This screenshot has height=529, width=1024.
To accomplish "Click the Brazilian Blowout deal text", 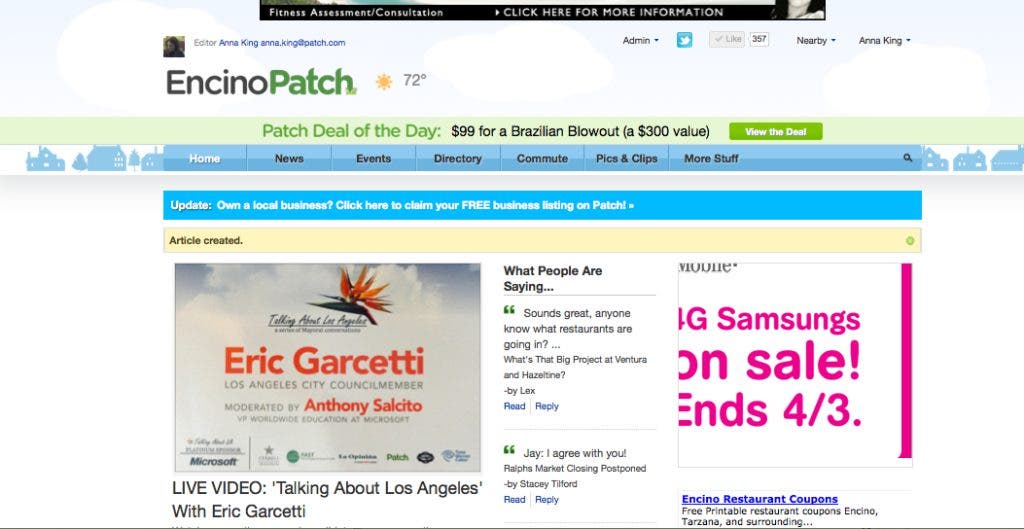I will coord(580,131).
